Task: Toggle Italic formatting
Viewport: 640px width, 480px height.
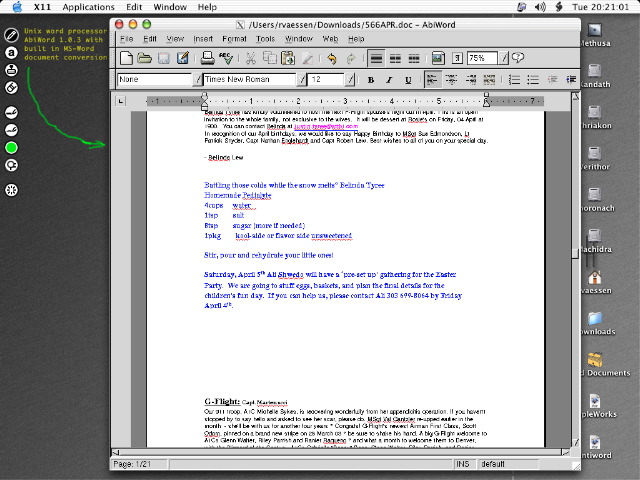Action: [x=389, y=79]
